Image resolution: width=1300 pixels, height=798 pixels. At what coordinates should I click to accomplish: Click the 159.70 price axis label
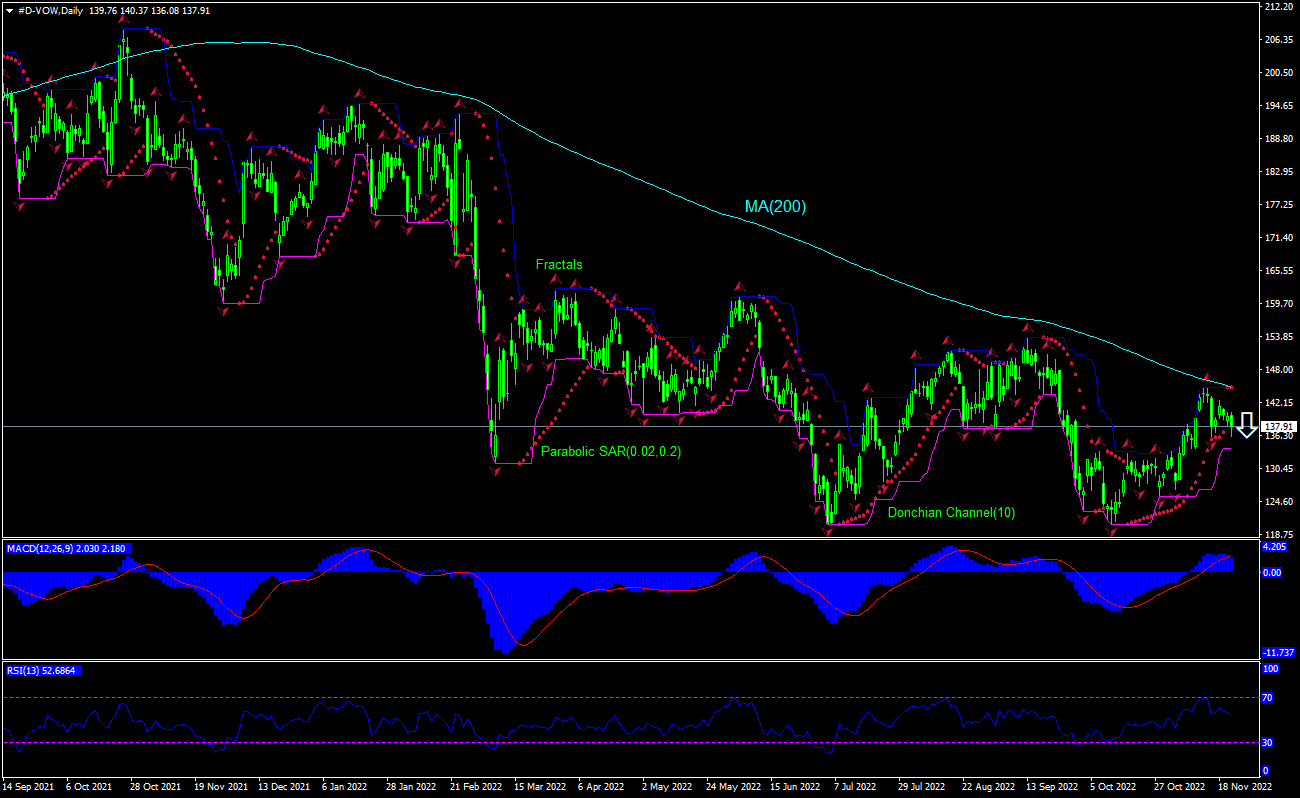1277,304
